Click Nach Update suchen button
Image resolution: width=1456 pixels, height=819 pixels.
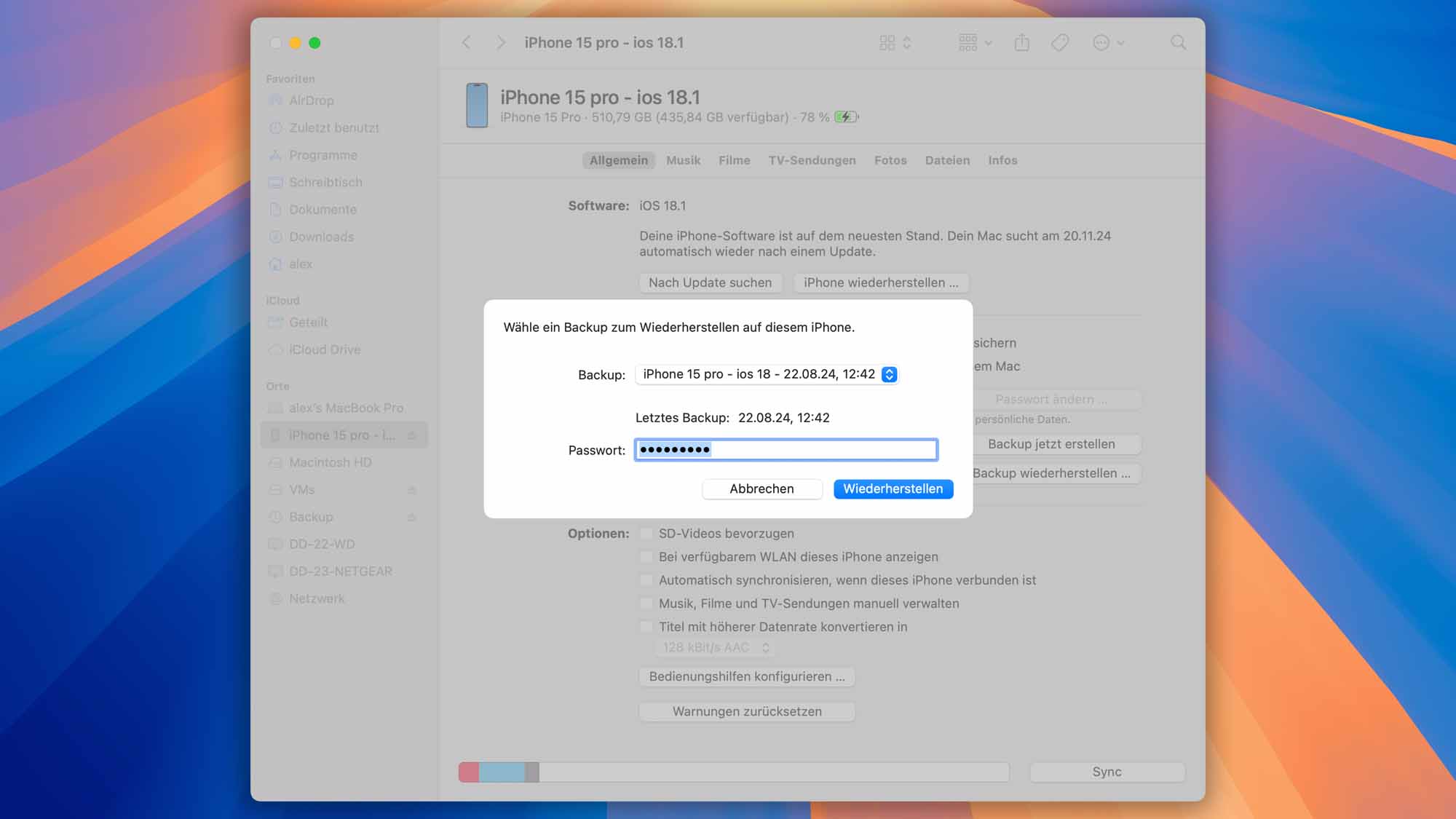(x=711, y=282)
